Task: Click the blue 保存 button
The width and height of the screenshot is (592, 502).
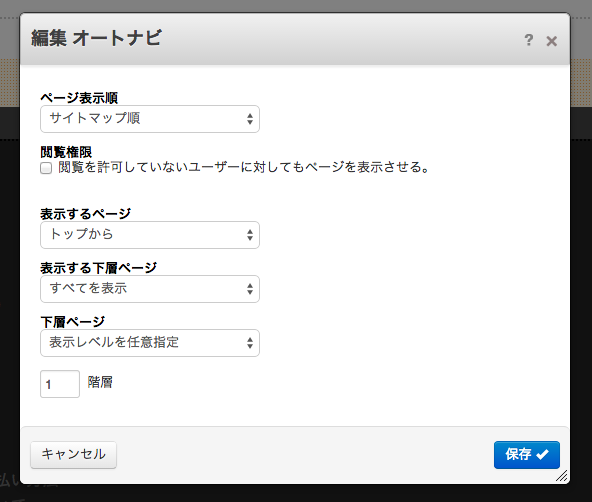Action: (x=527, y=455)
